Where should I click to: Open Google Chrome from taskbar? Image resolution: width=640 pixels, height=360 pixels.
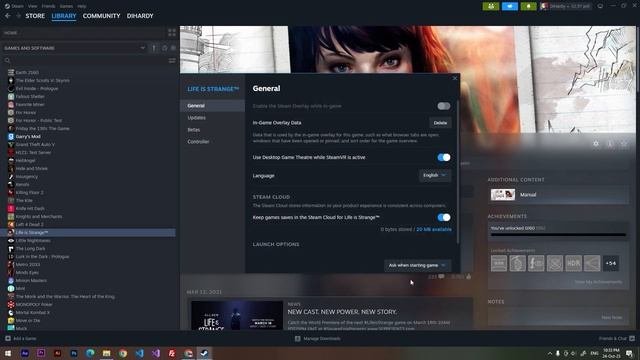(x=123, y=353)
